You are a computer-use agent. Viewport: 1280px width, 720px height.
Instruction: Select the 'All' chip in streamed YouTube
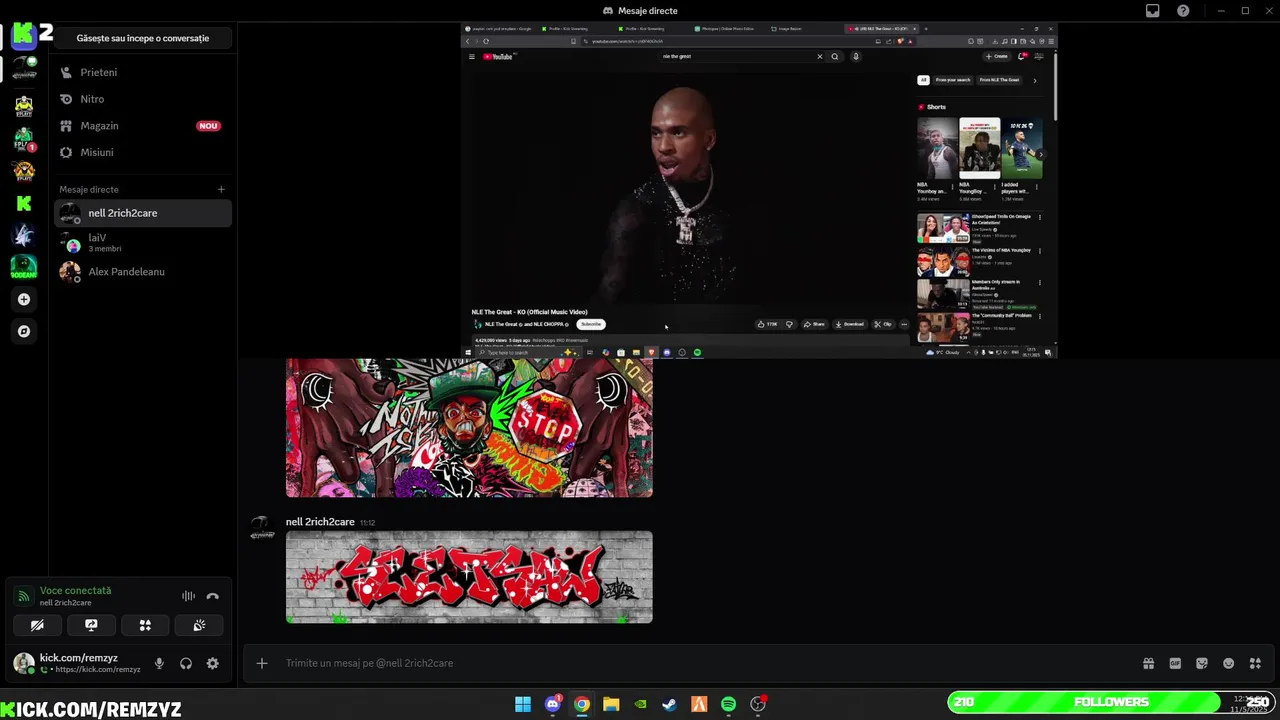(923, 80)
